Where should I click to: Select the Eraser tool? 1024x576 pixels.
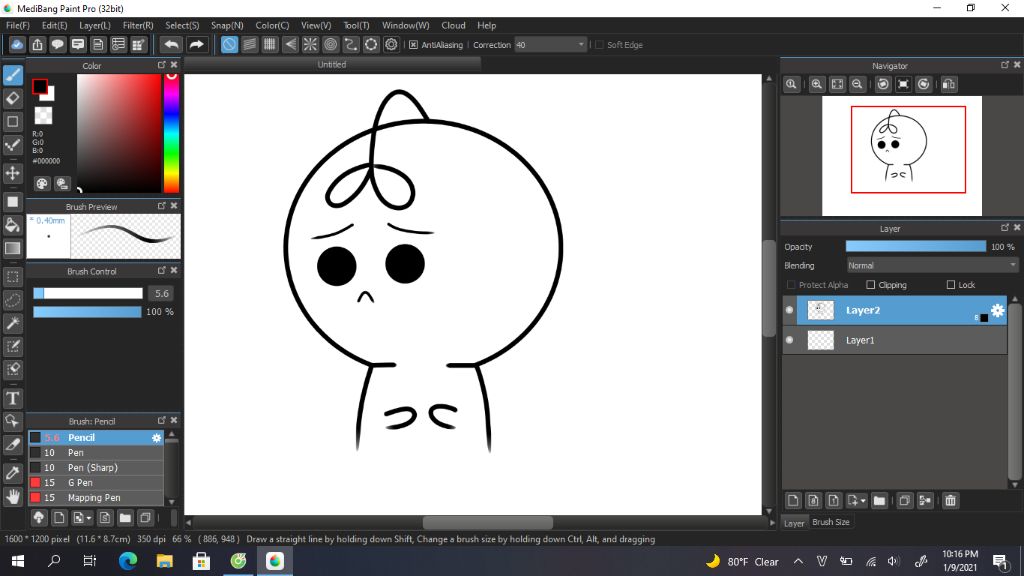[13, 99]
